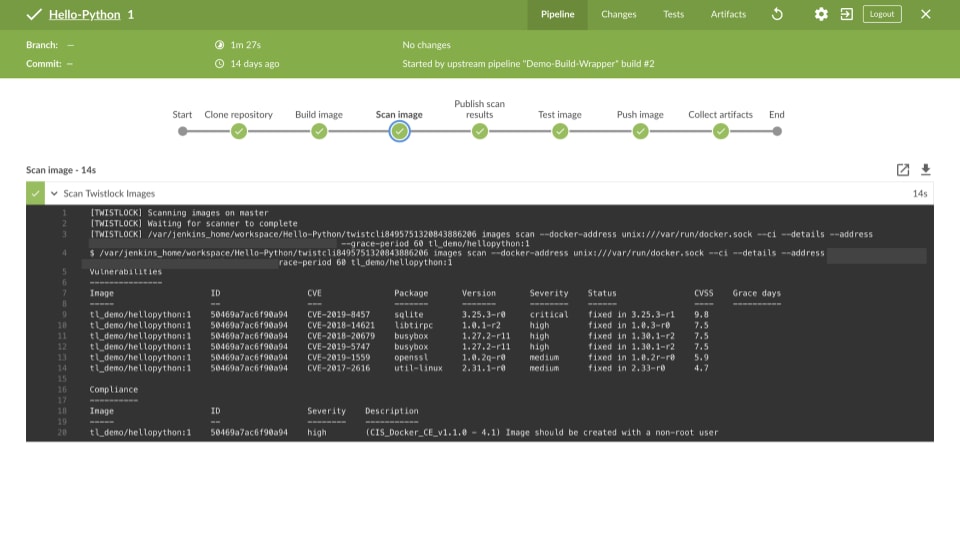
Task: Click the Scan image stage node
Action: pyautogui.click(x=399, y=131)
